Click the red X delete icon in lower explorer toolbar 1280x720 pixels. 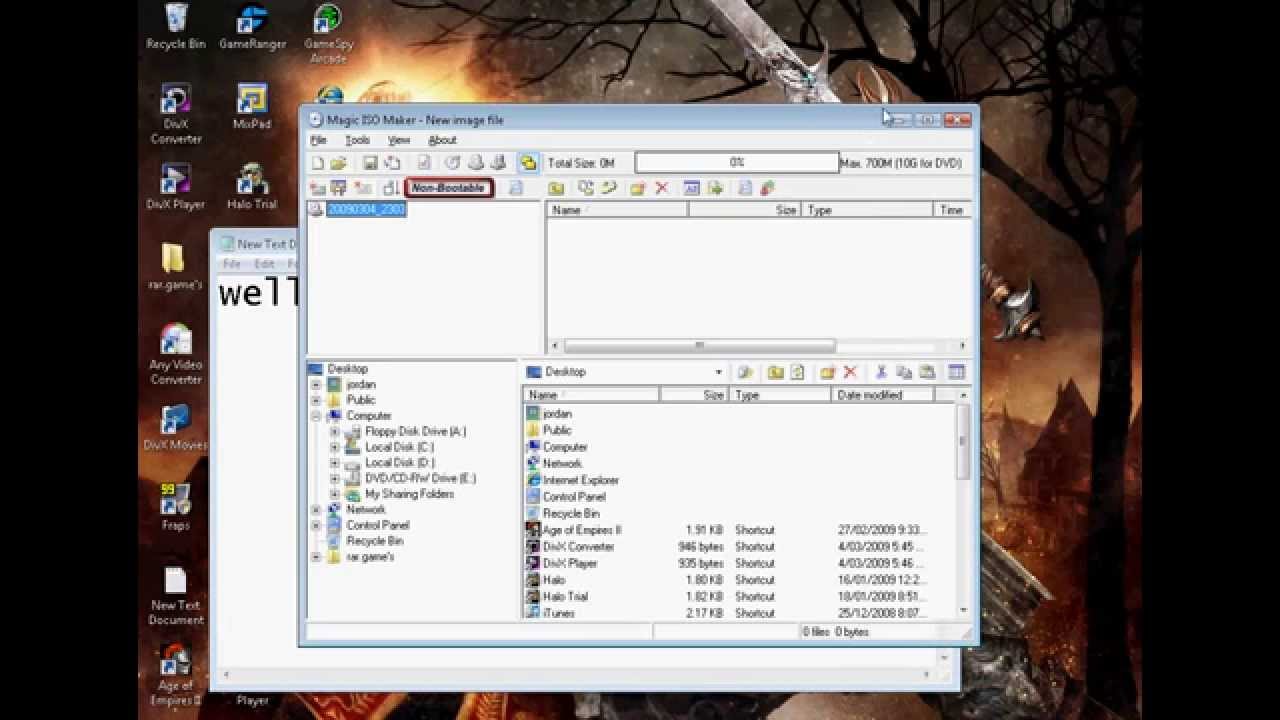[x=850, y=372]
